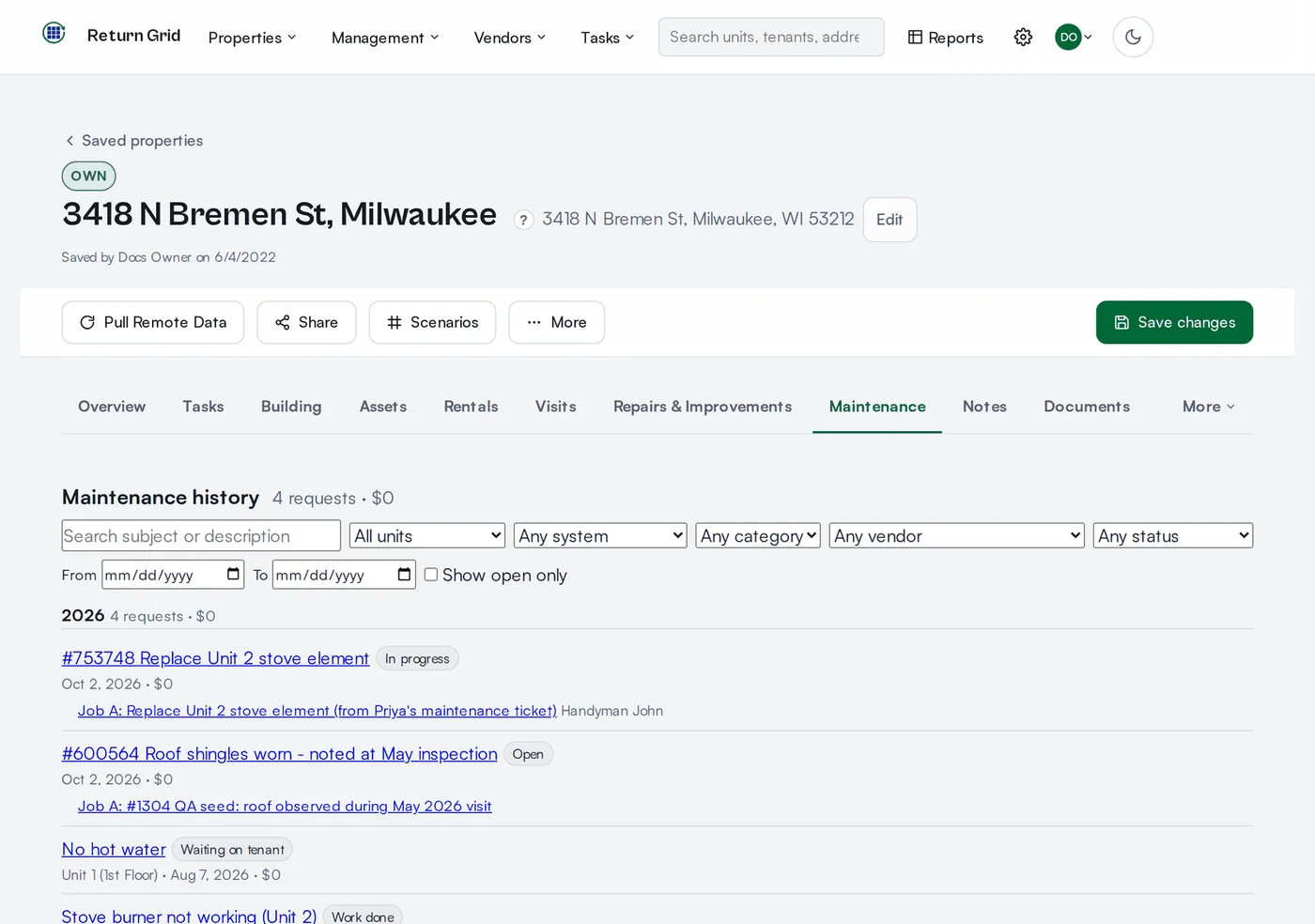The width and height of the screenshot is (1315, 924).
Task: Expand the Properties menu
Action: (x=253, y=38)
